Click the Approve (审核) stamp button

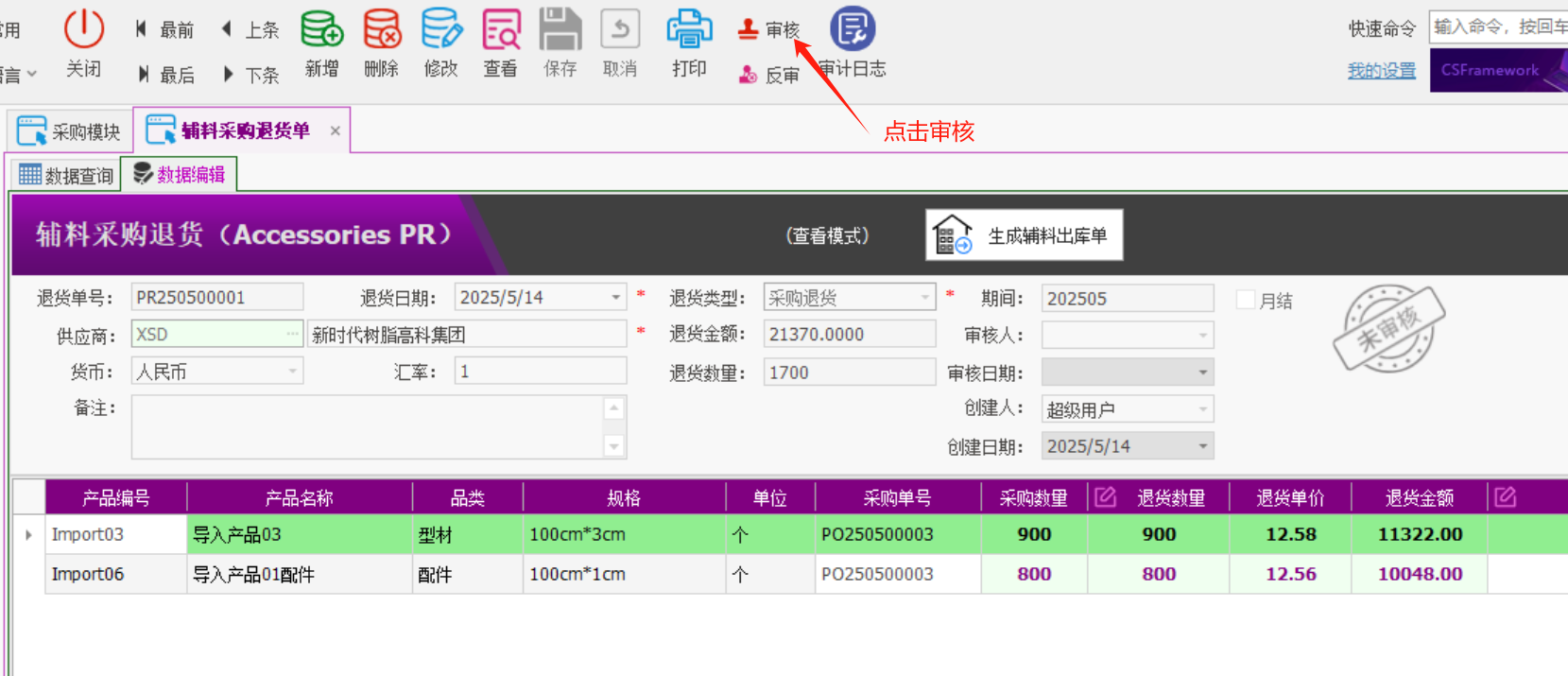click(768, 30)
